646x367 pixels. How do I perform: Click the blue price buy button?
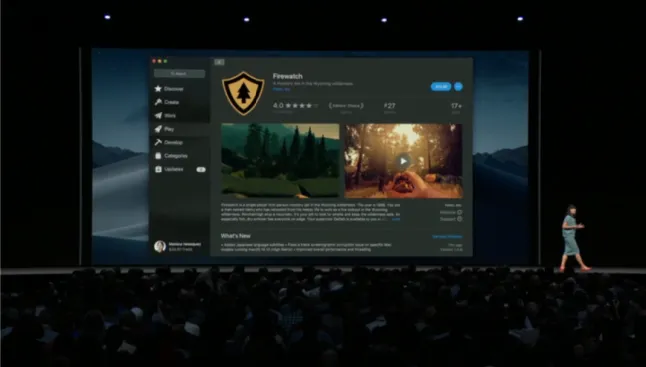pos(441,86)
